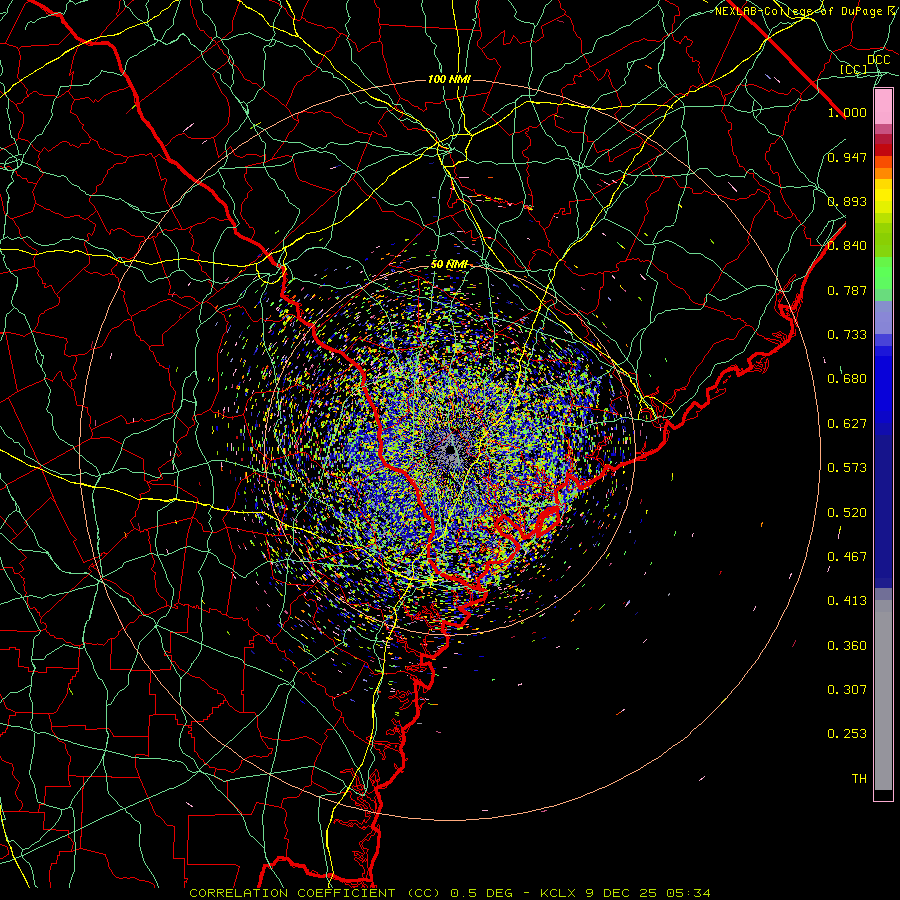900x900 pixels.
Task: Select the 0.360 legend value
Action: [847, 646]
